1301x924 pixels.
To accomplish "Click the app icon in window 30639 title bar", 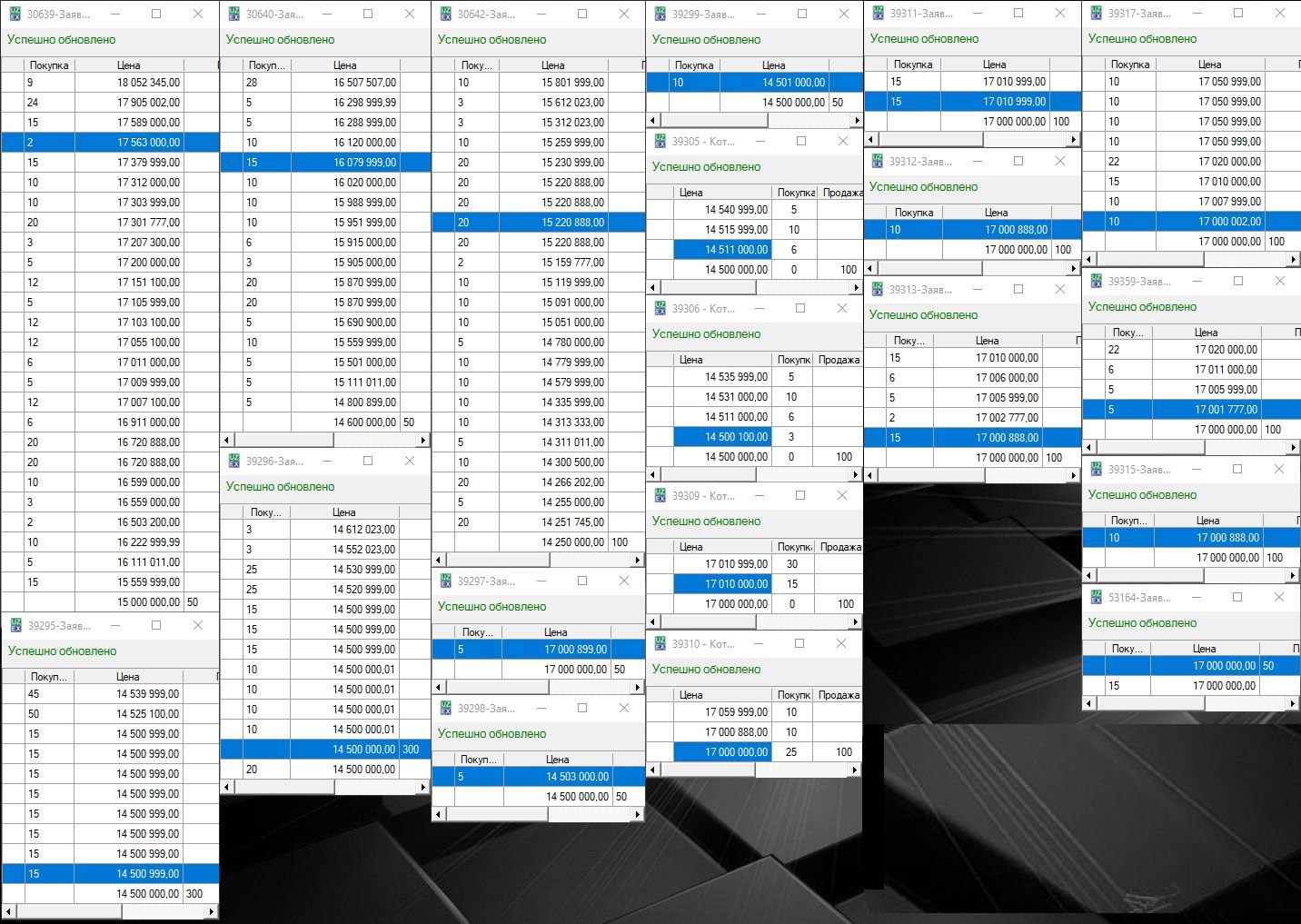I will tap(15, 15).
